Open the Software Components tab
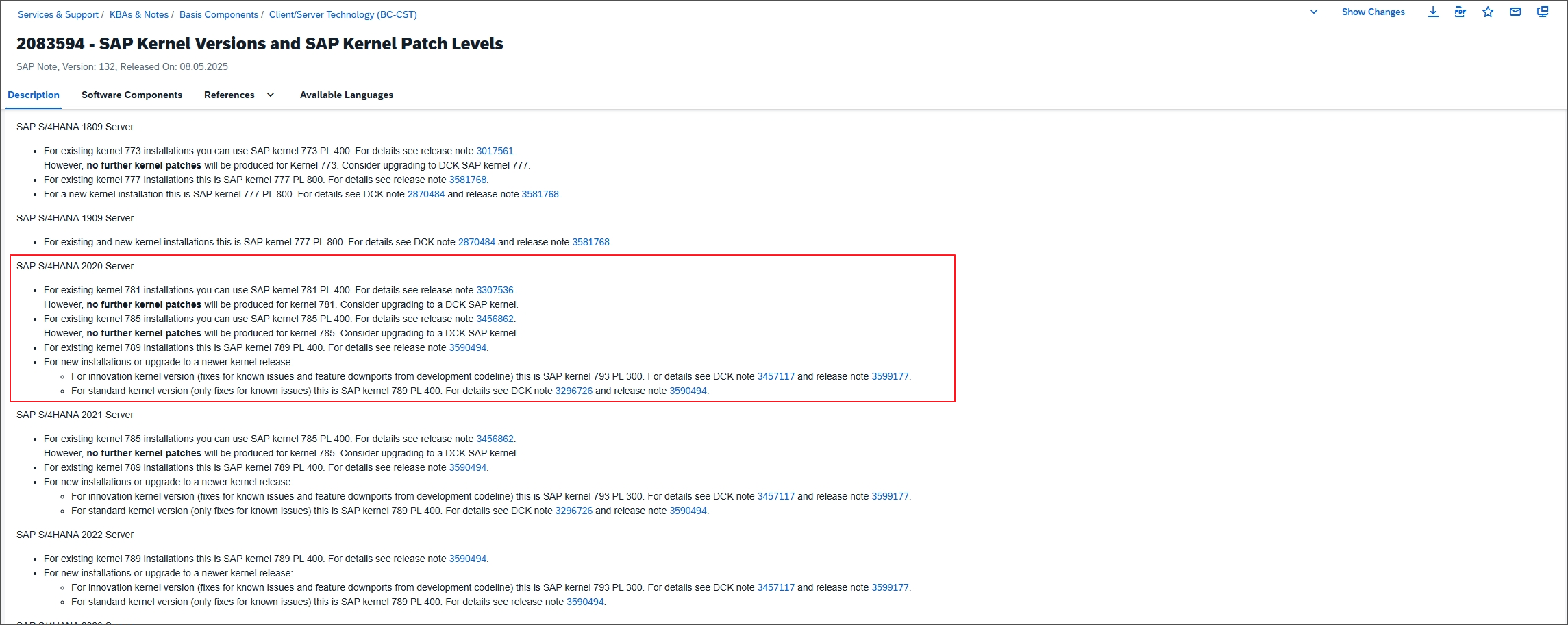 [132, 95]
